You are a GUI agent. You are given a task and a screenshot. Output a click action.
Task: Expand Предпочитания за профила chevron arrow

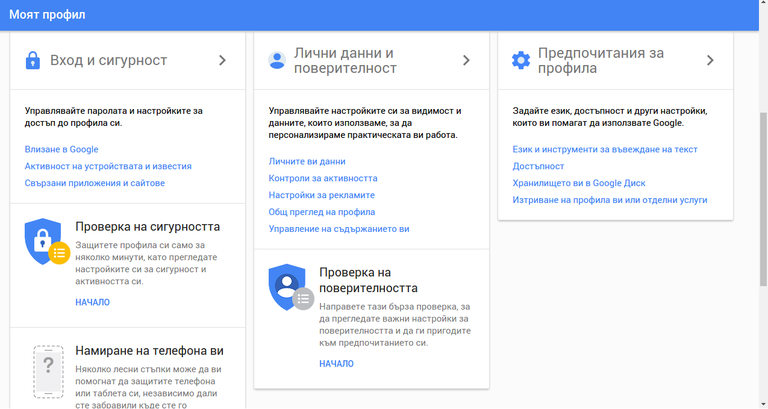point(710,60)
